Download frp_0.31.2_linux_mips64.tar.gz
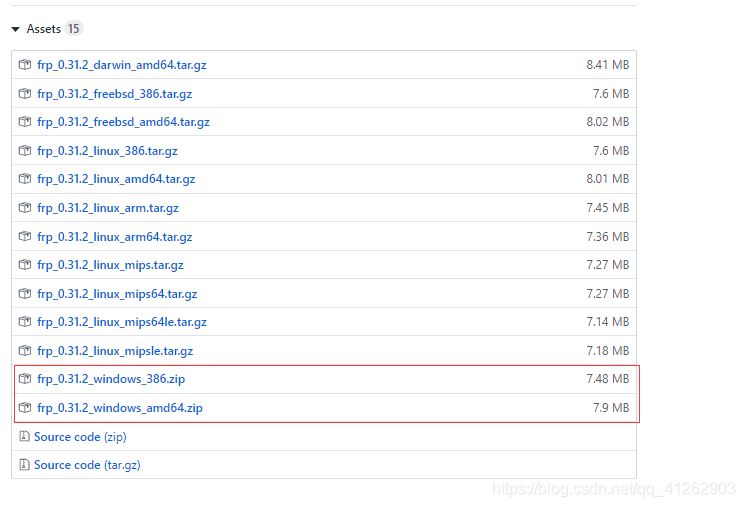745x507 pixels. (117, 294)
